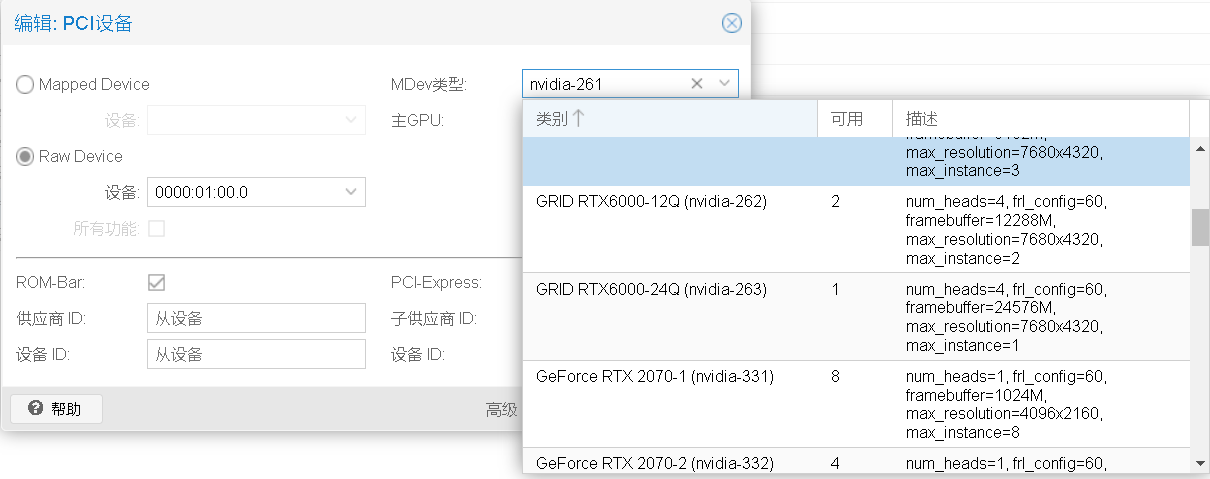Click availability value 2 for nvidia-262
This screenshot has width=1210, height=479.
836,202
